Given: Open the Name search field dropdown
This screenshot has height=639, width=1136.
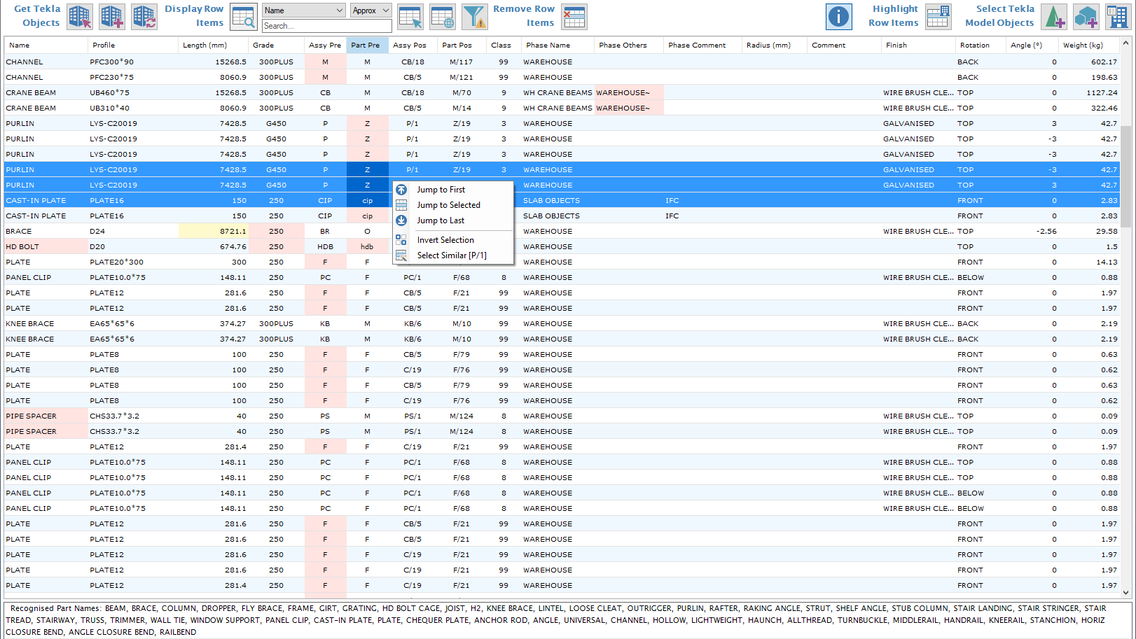Looking at the screenshot, I should (304, 10).
